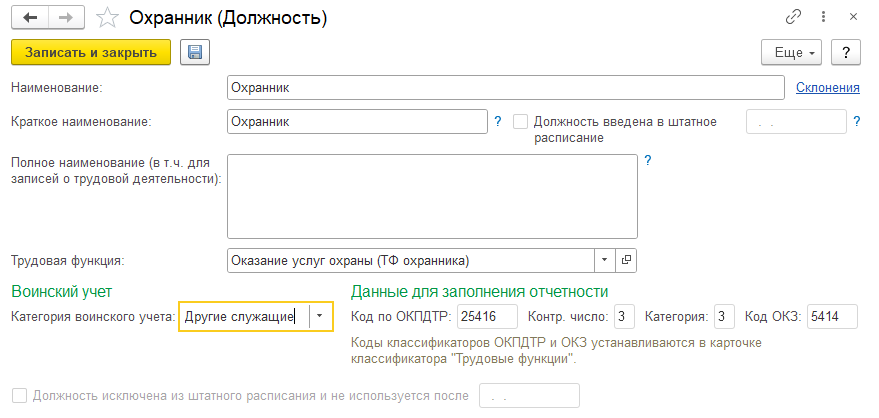Open the three-dot options menu

(x=824, y=17)
